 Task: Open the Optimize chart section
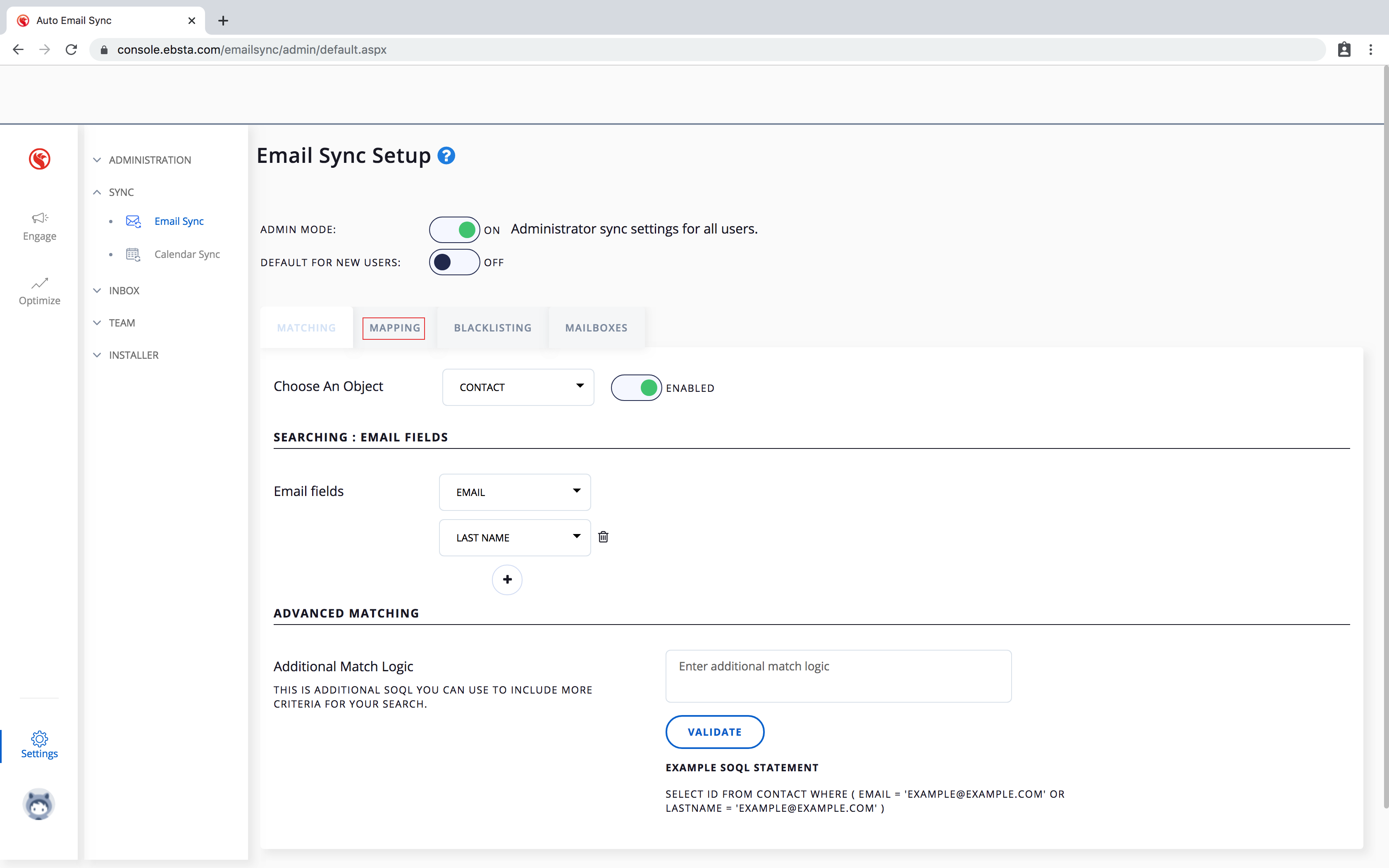coord(40,291)
